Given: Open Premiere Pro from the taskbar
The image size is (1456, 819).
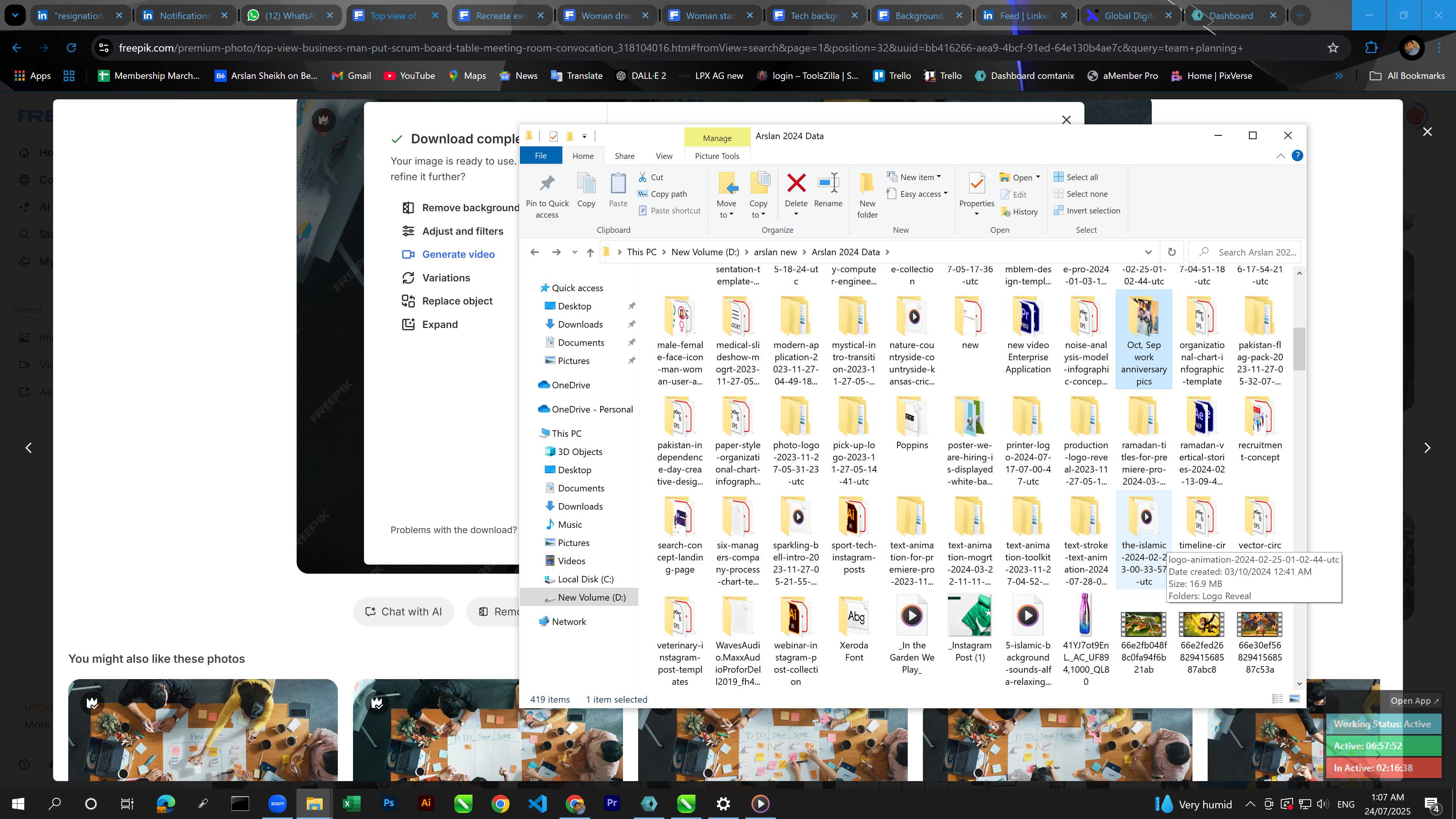Looking at the screenshot, I should (x=612, y=803).
